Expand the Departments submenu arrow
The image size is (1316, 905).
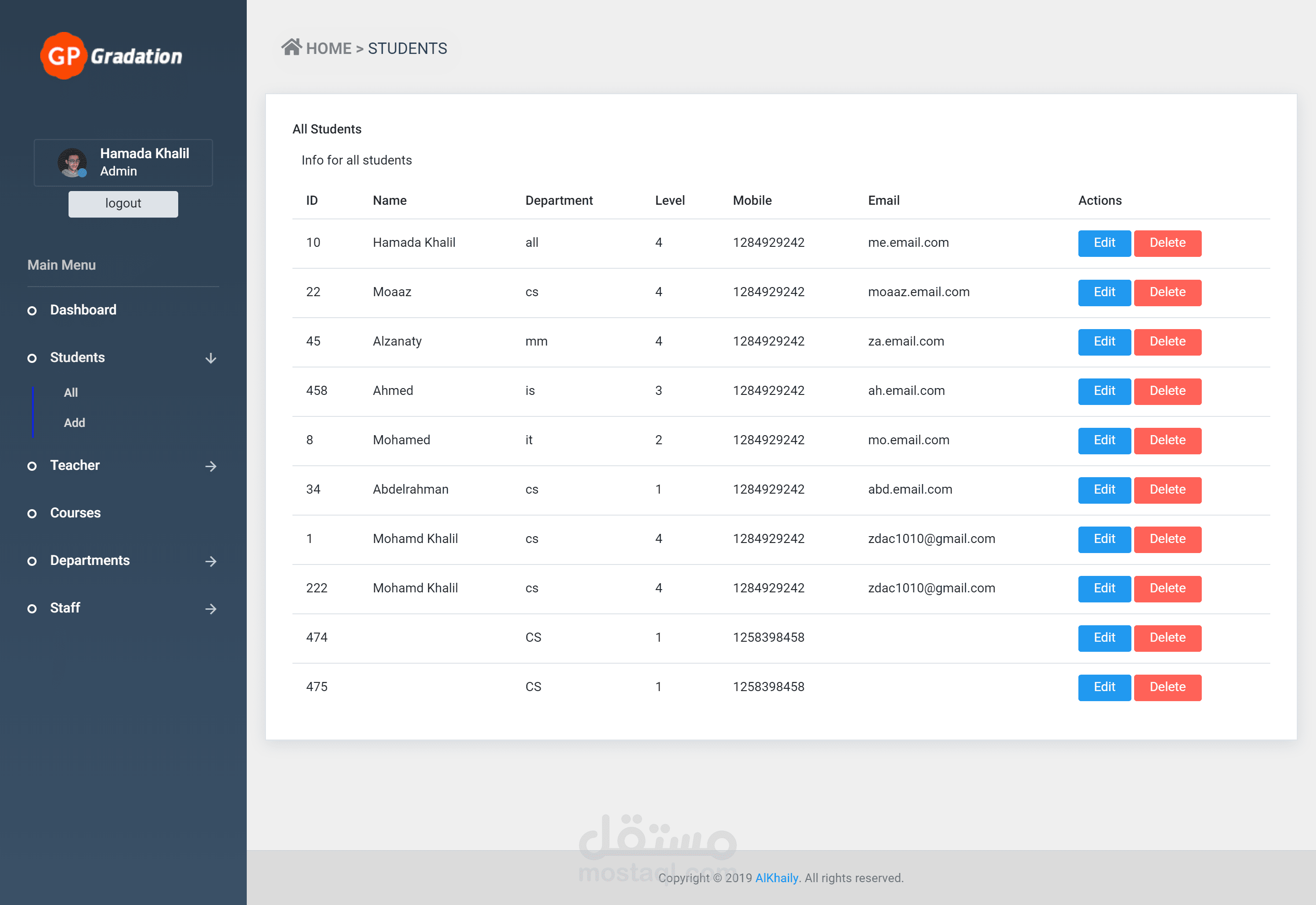(211, 561)
